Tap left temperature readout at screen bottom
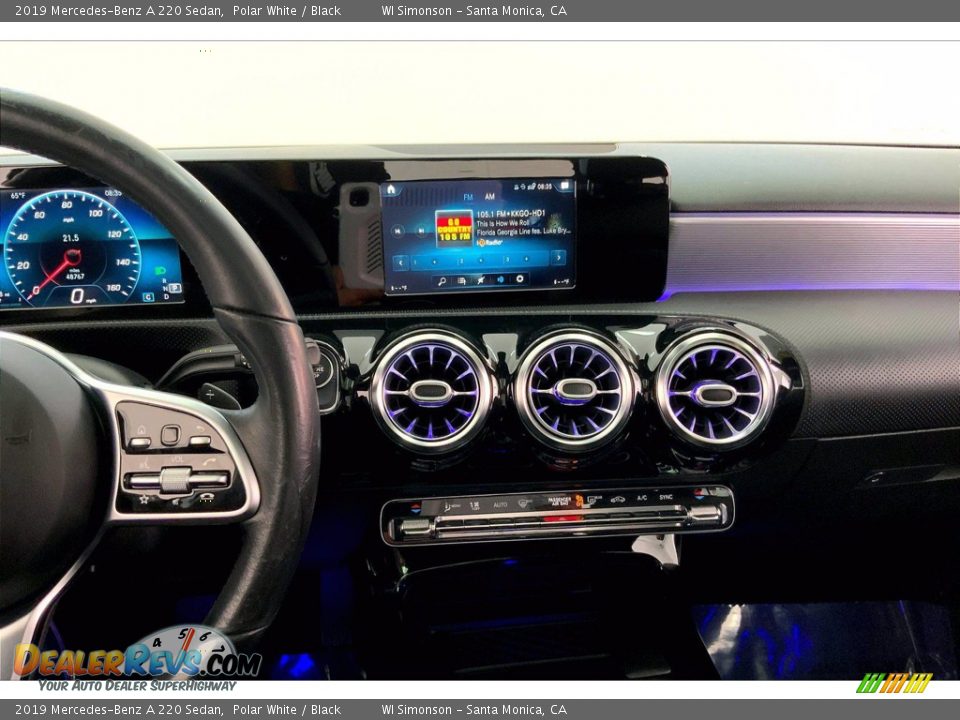The height and width of the screenshot is (720, 960). [399, 288]
